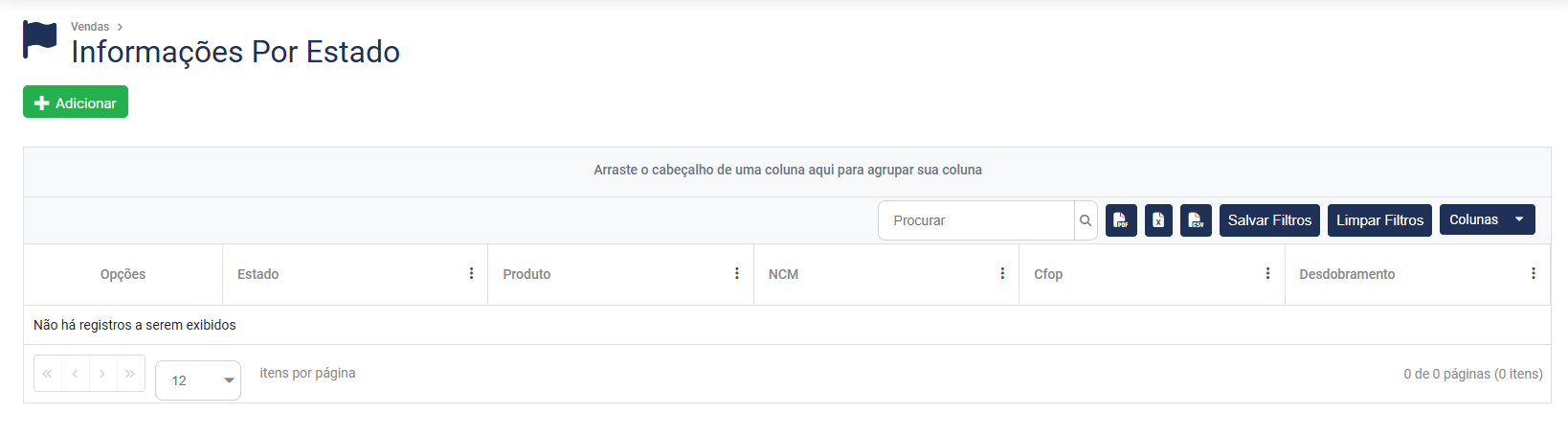The image size is (1568, 437).
Task: Open the Estado column options menu
Action: point(471,274)
